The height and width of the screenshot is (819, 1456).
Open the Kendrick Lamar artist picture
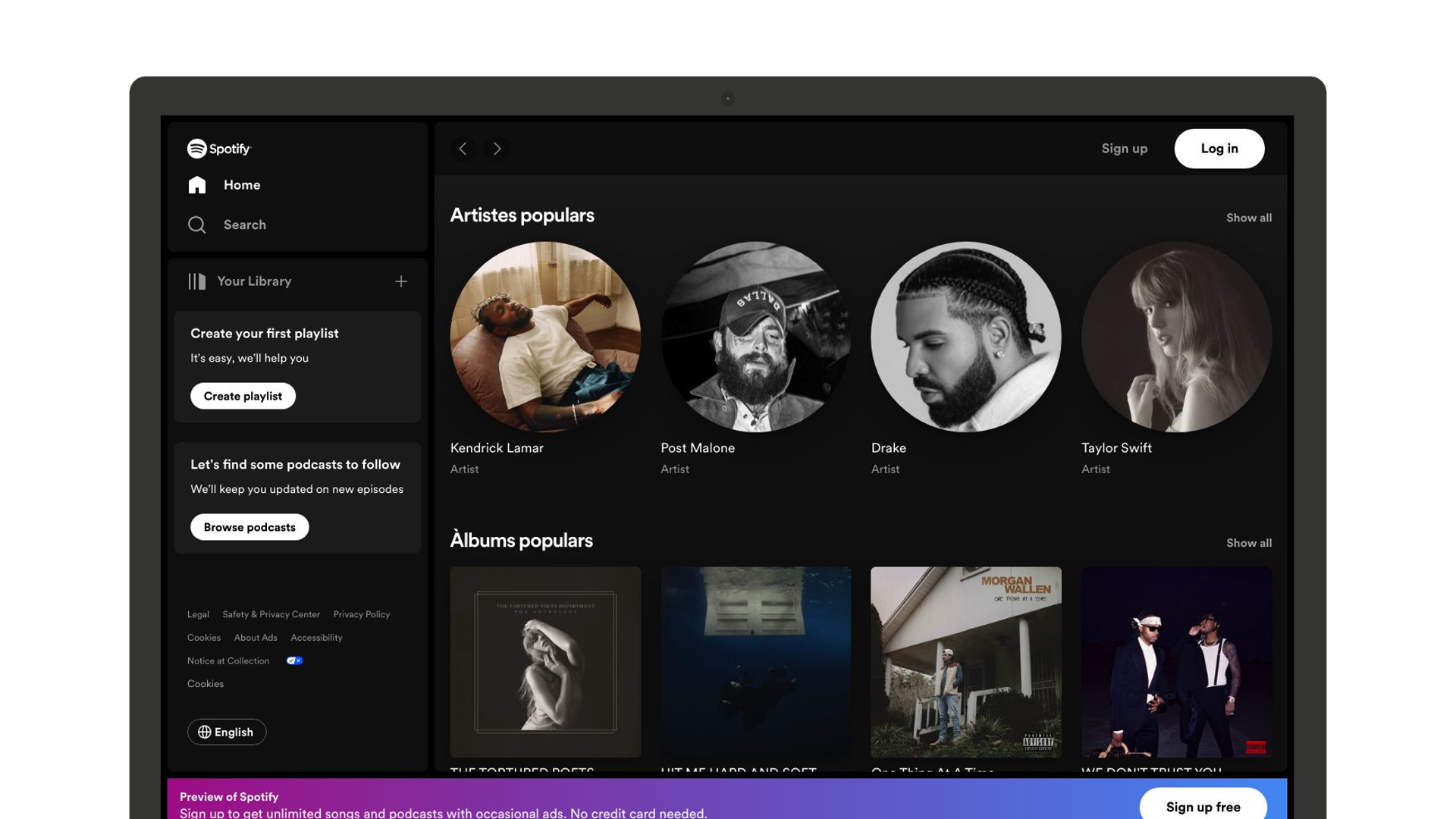click(x=545, y=337)
